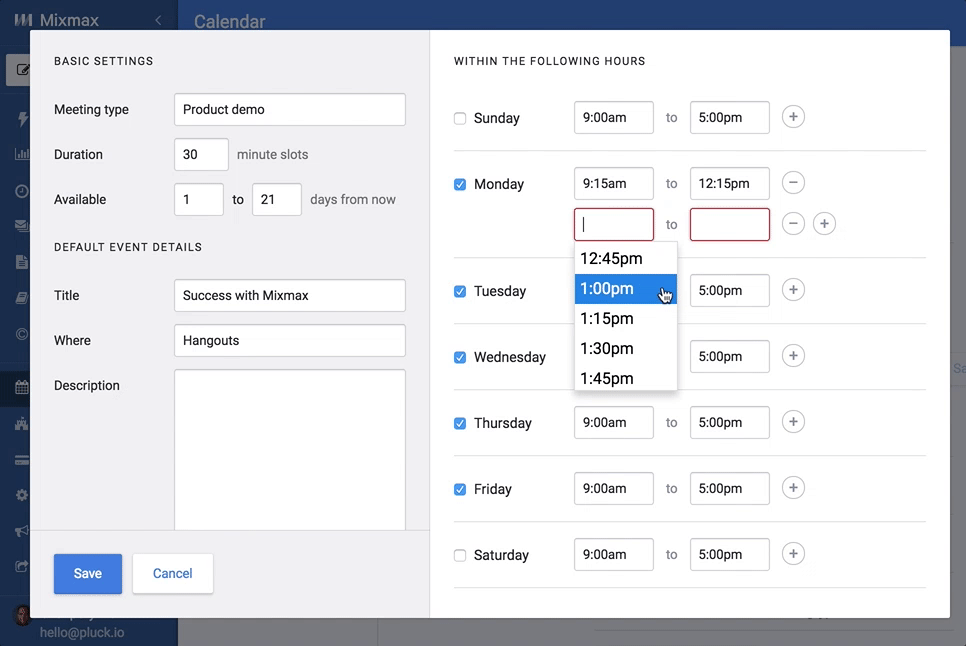Viewport: 966px width, 646px height.
Task: Choose 12:45pm in the dropdown list
Action: 625,259
